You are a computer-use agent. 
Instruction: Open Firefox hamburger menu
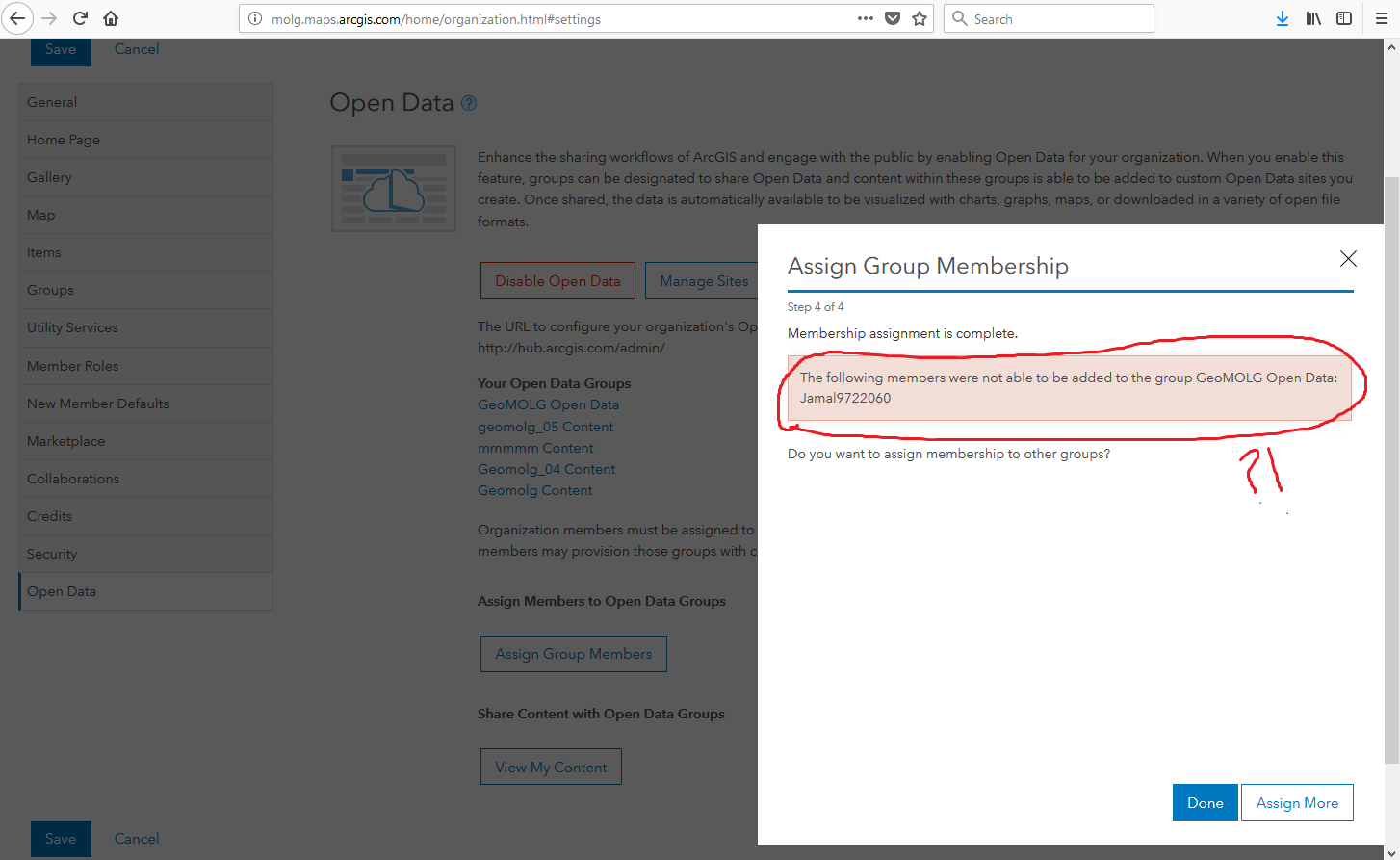coord(1381,18)
